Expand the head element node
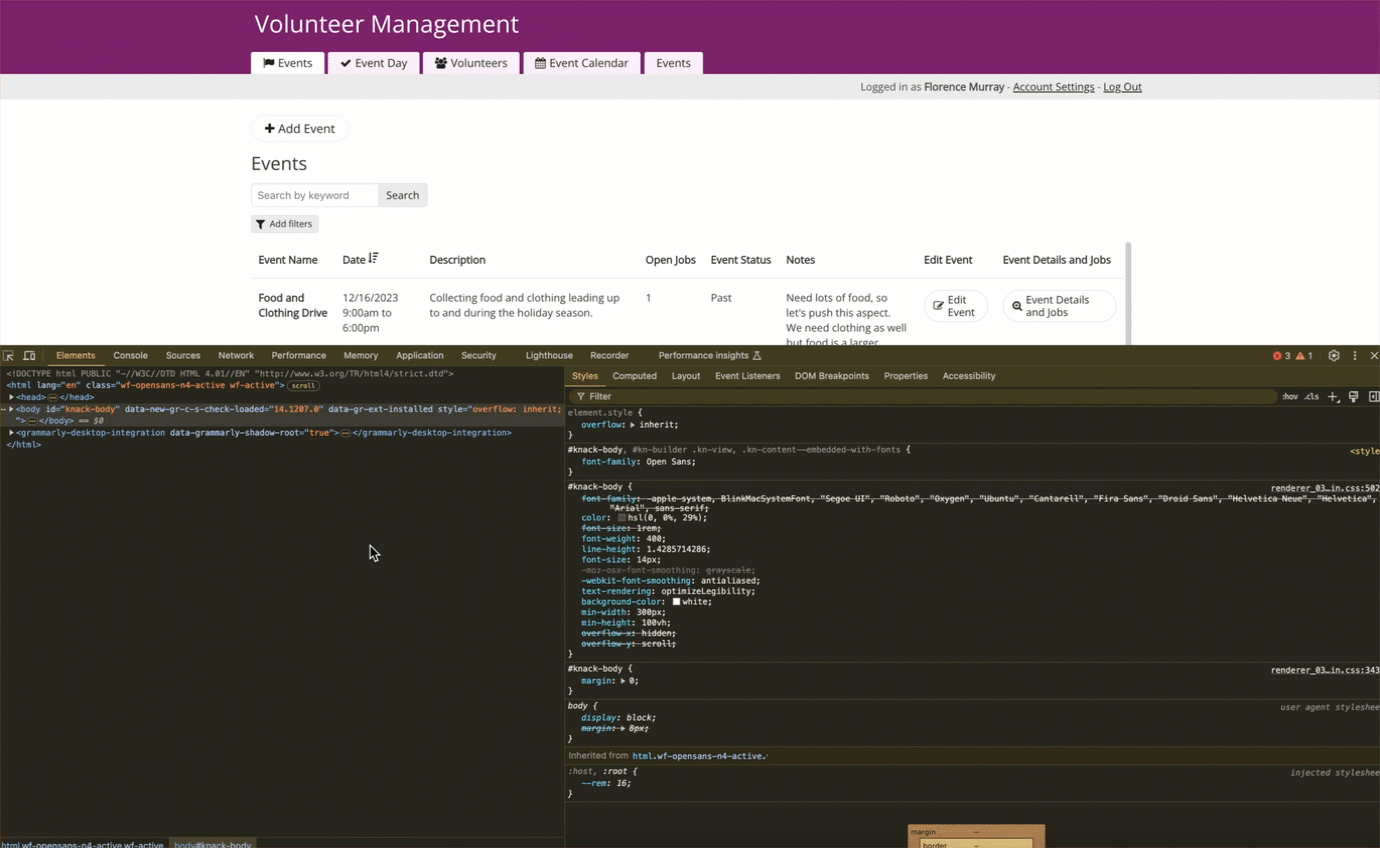1380x848 pixels. [x=11, y=397]
